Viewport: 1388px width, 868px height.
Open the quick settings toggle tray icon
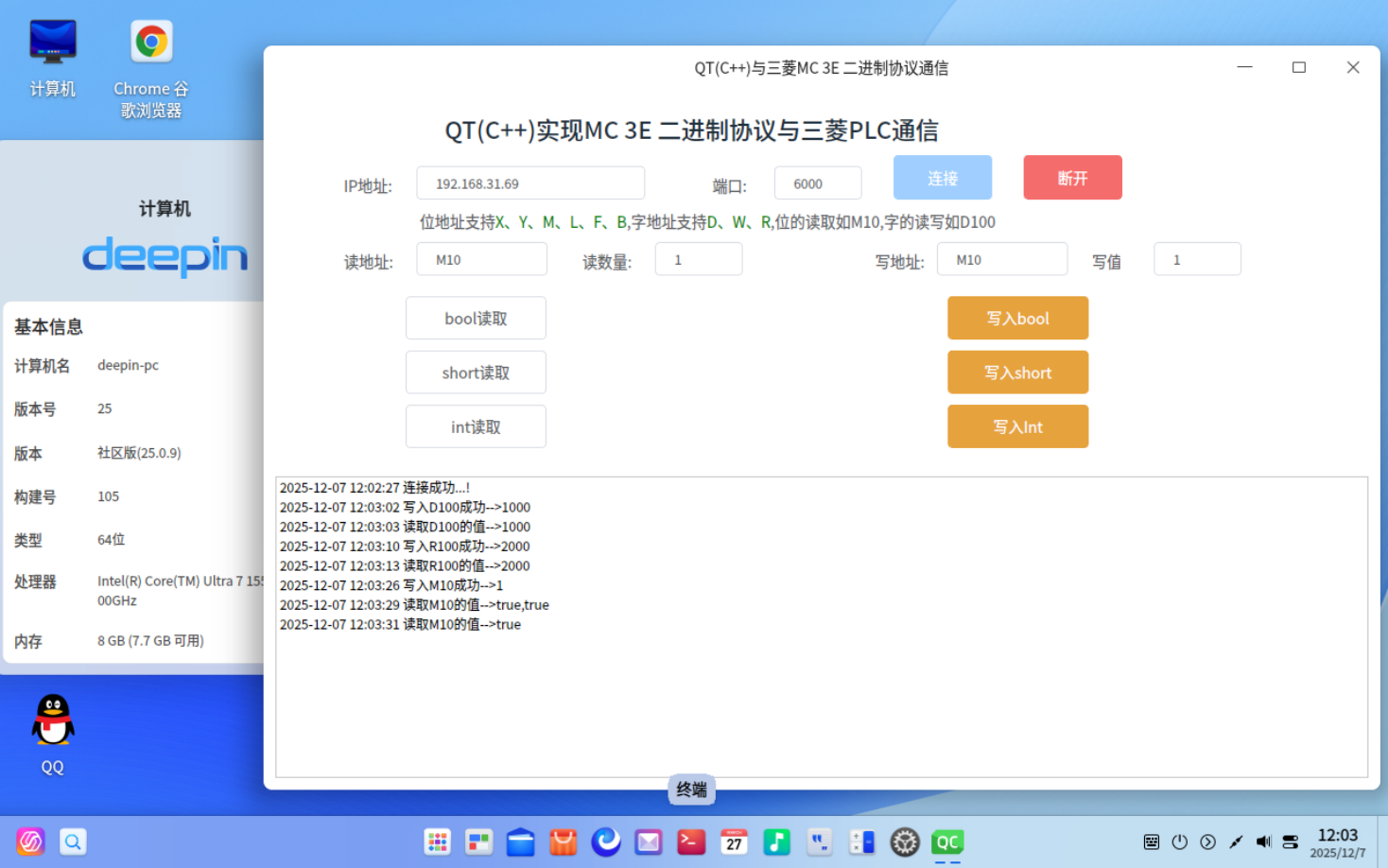click(x=1291, y=842)
